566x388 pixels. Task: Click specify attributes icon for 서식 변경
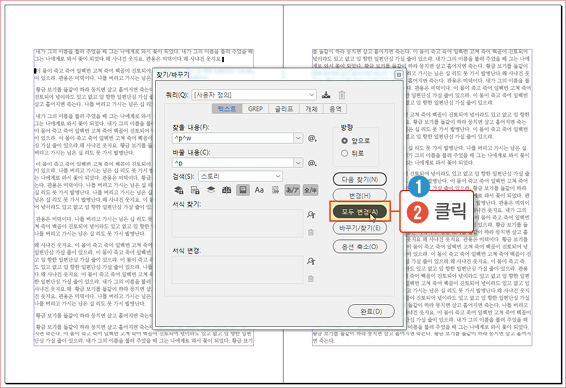click(311, 261)
